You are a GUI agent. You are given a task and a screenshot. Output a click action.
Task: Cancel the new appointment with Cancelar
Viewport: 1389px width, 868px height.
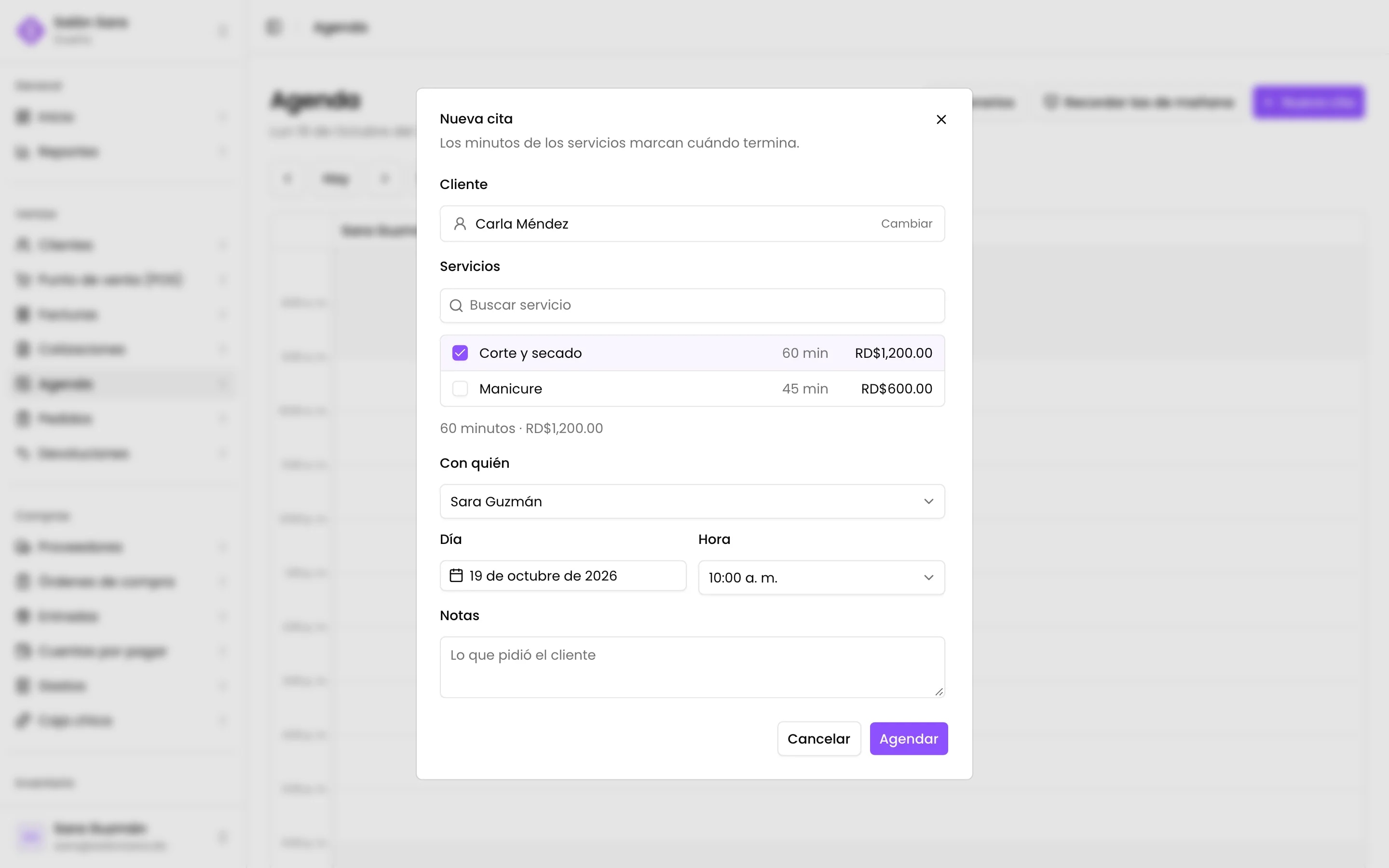[x=819, y=739]
